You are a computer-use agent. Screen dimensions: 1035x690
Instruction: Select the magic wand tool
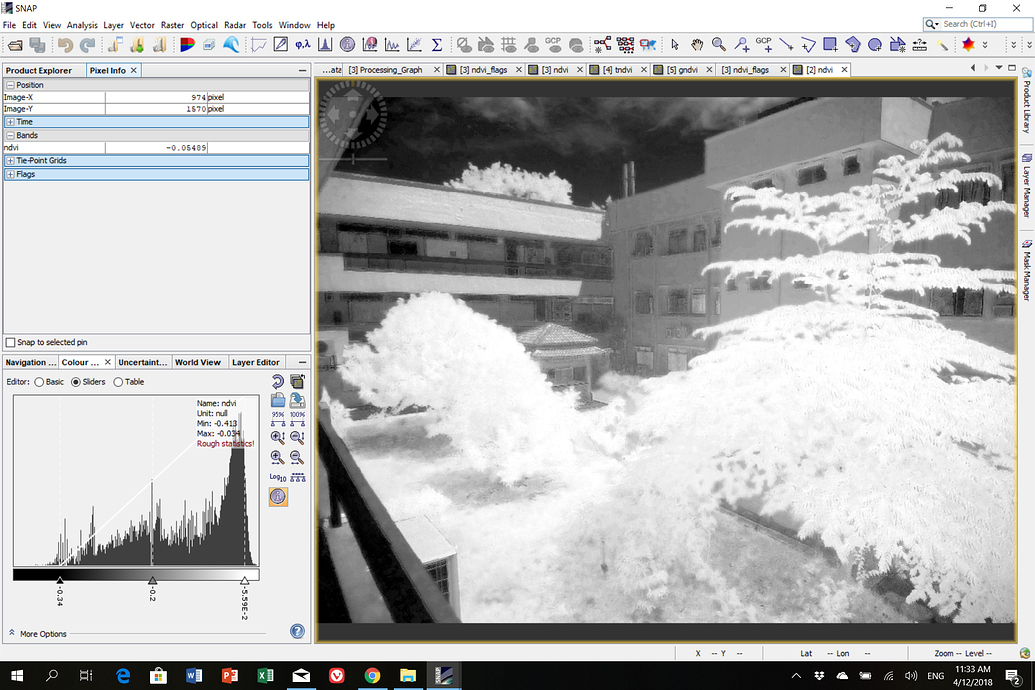coord(943,44)
